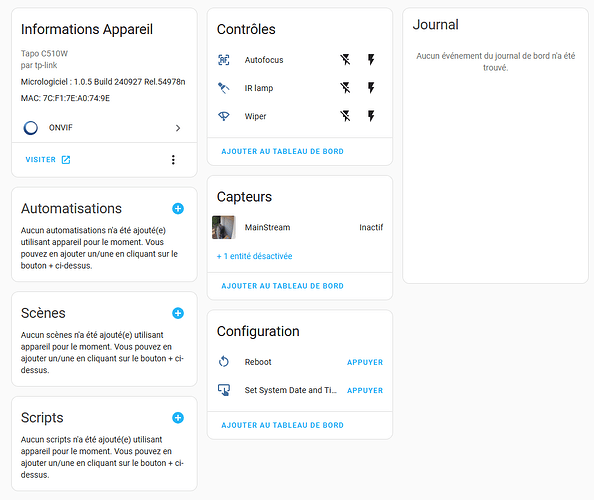Open the MainStream camera thumbnail
The height and width of the screenshot is (500, 594).
coord(224,227)
